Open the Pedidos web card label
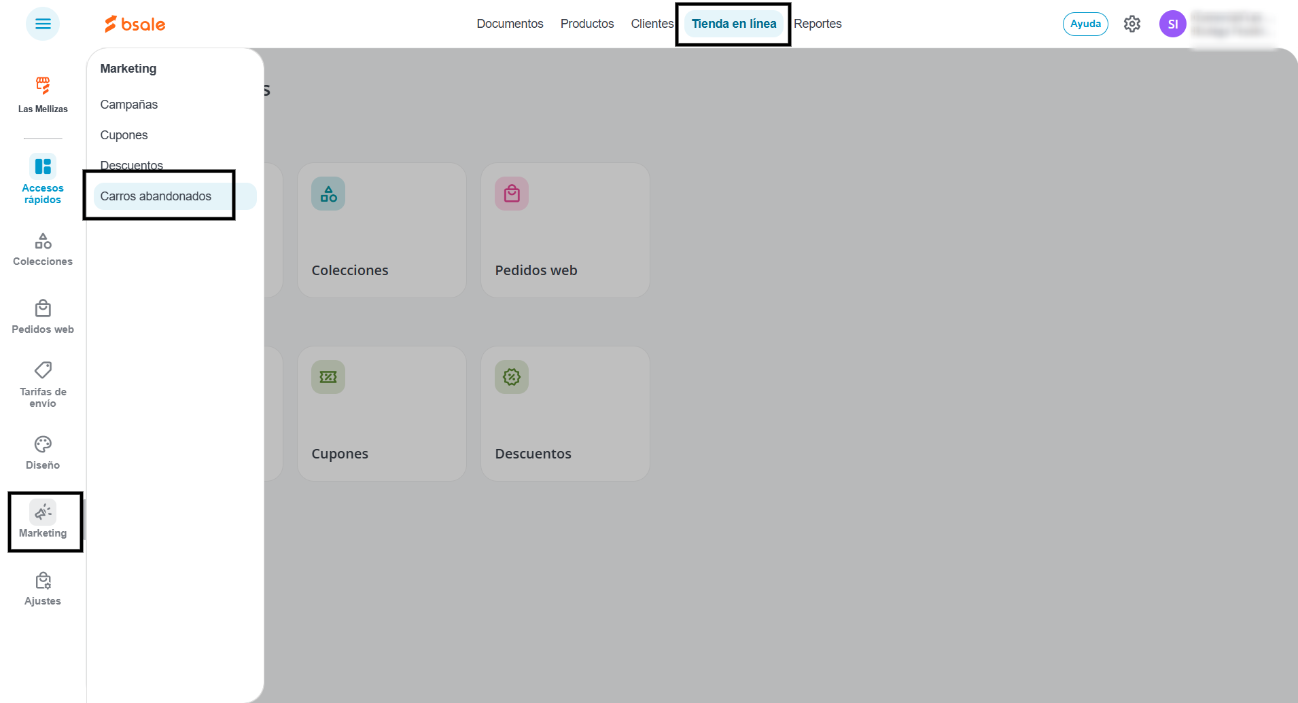 pos(536,270)
